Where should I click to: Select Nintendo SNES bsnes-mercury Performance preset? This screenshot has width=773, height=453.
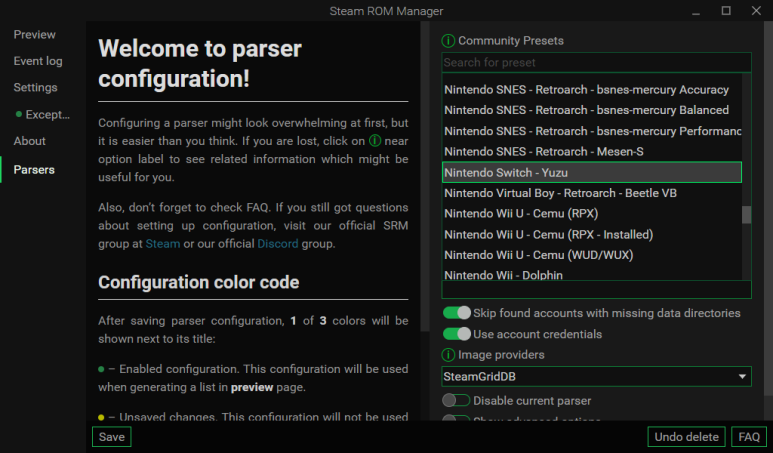[x=592, y=131]
